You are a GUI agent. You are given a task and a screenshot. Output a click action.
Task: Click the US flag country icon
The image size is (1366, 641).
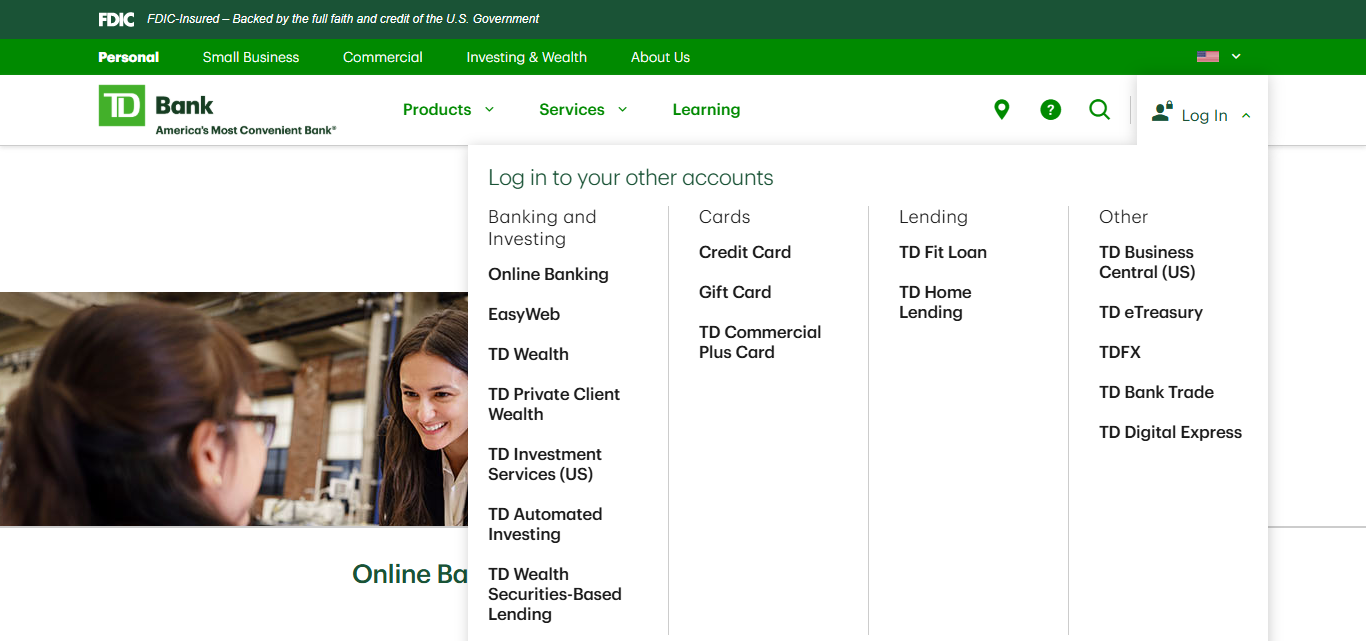click(1208, 57)
